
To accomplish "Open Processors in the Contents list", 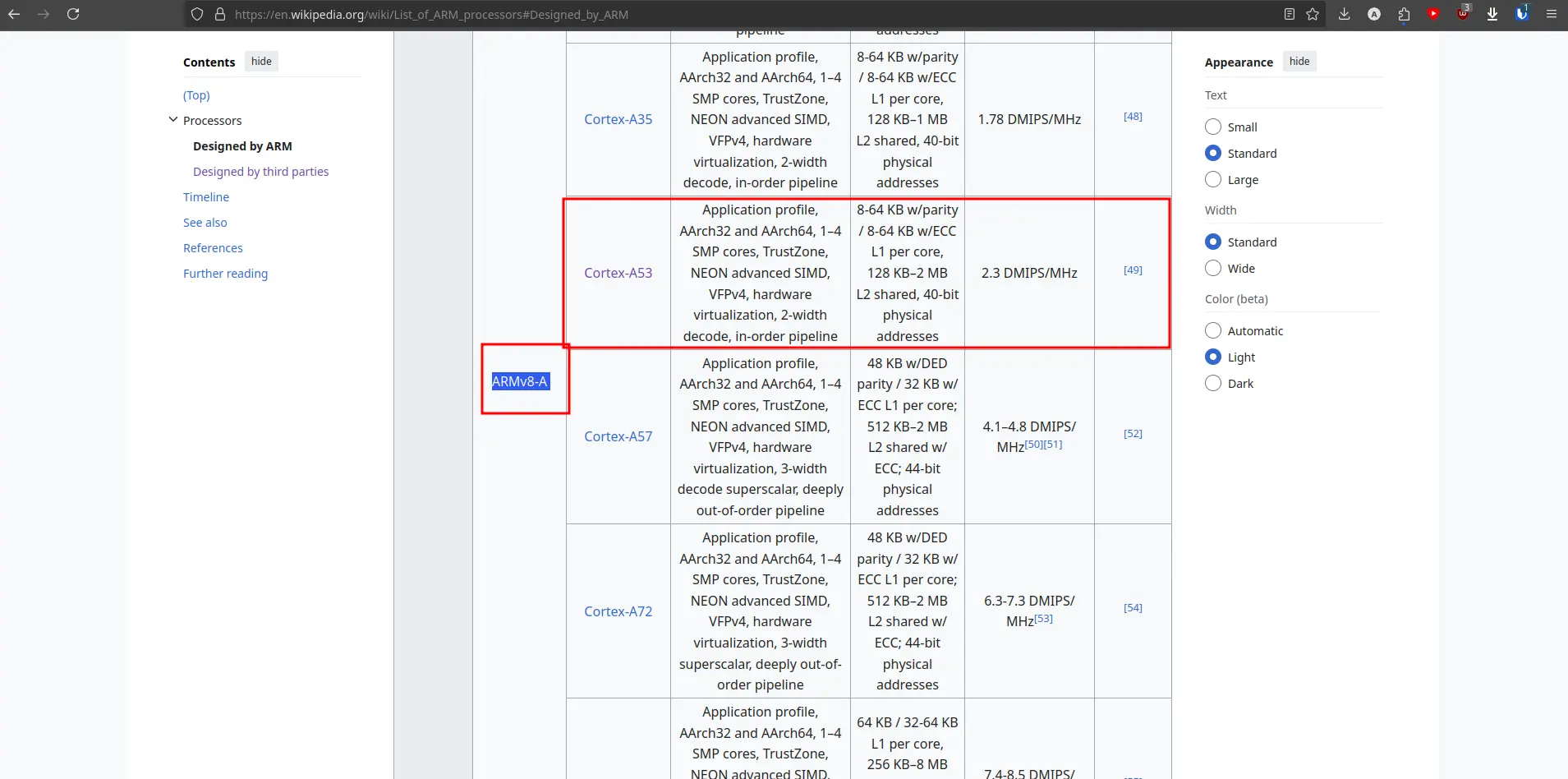I will point(212,121).
